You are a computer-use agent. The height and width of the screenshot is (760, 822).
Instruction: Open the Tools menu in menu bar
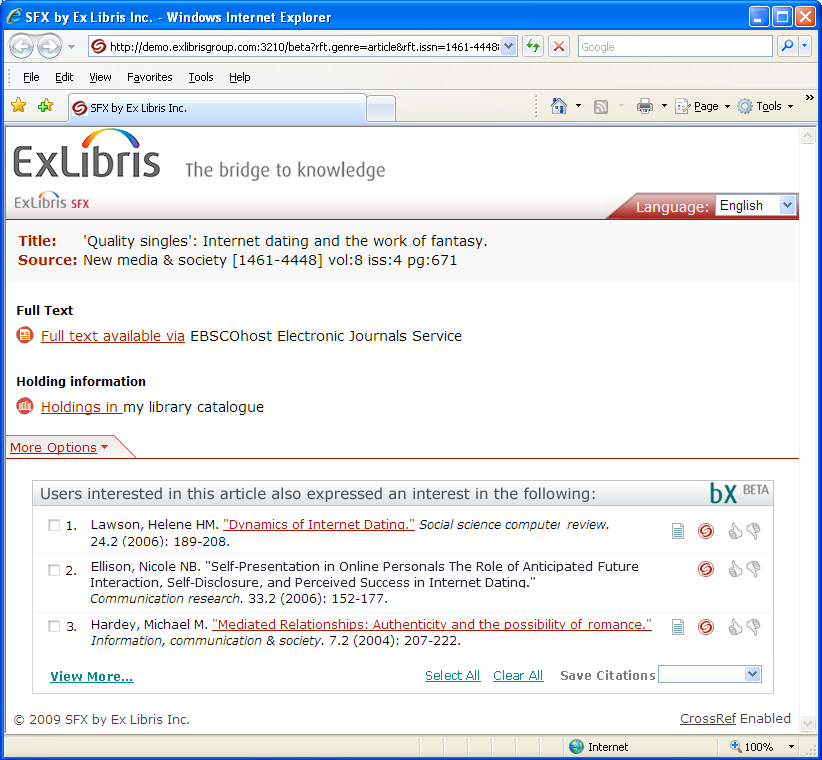201,77
